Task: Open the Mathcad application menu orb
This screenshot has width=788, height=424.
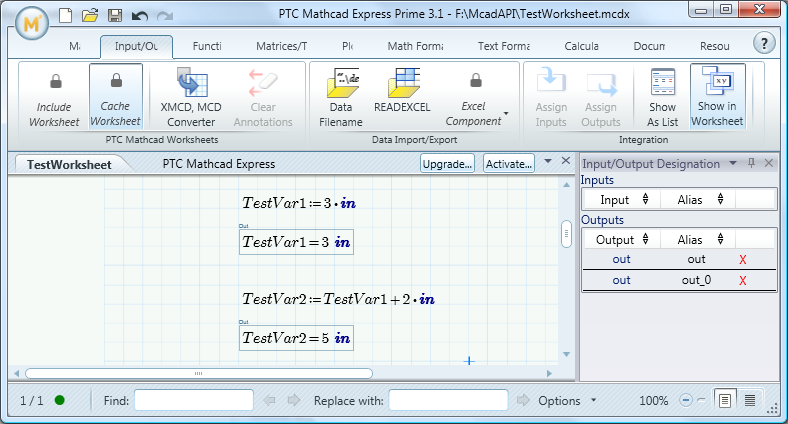Action: 31,24
